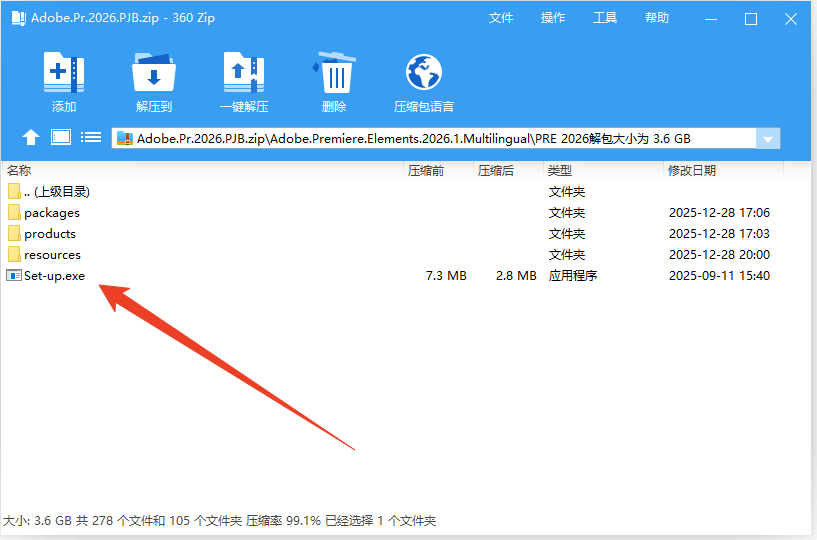The height and width of the screenshot is (540, 817).
Task: Switch to the large icon view button
Action: point(61,138)
